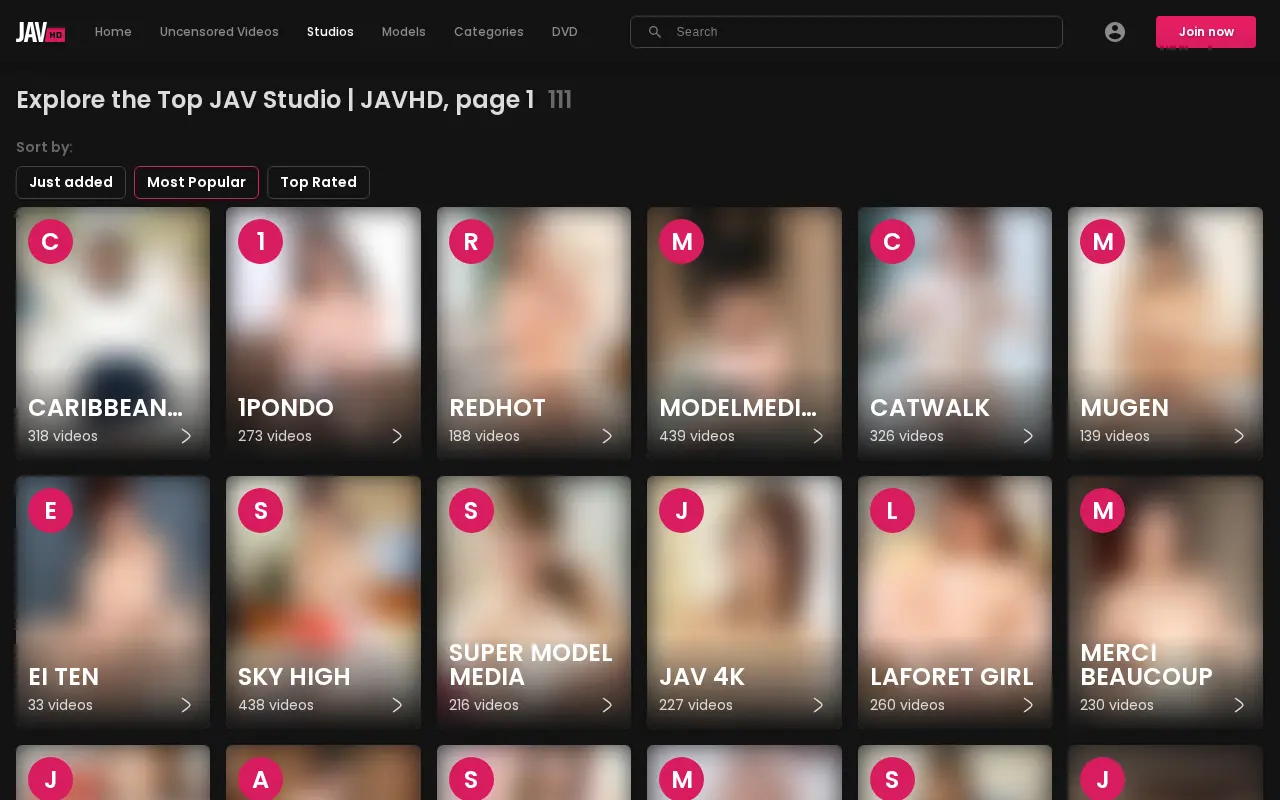Click the chevron arrow on the 1PONDO card
The width and height of the screenshot is (1280, 800).
(x=397, y=436)
